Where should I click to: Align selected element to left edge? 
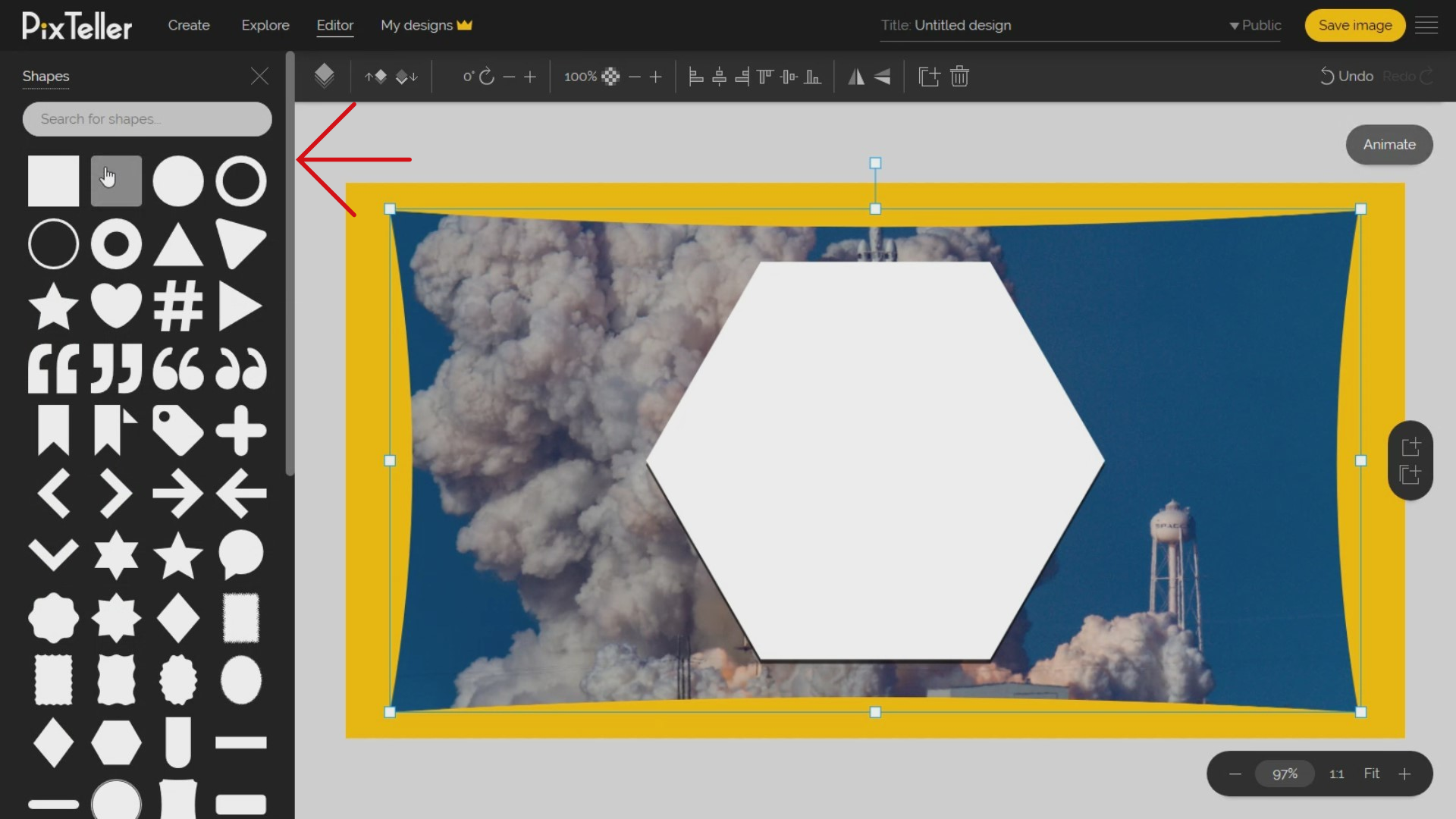695,77
